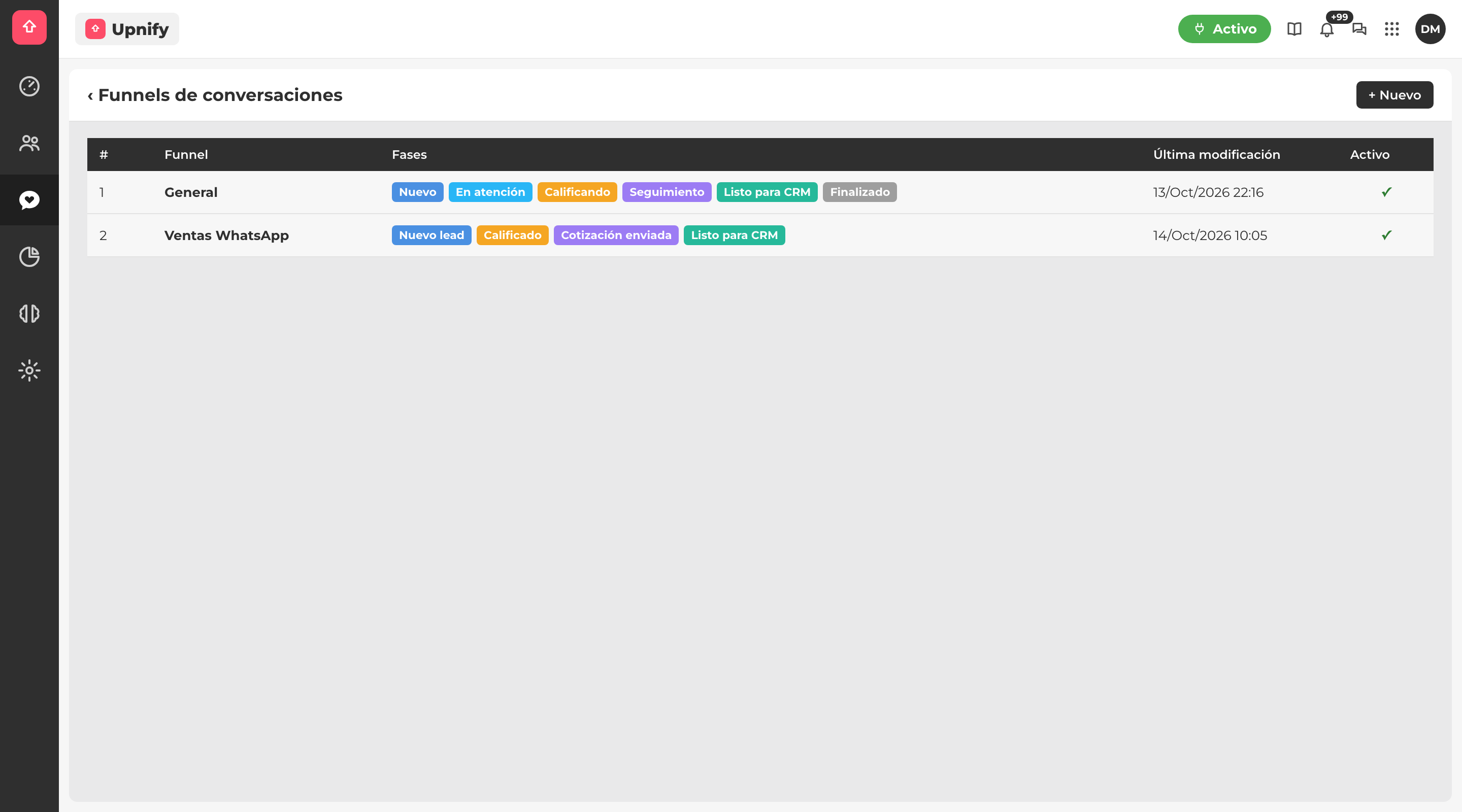The width and height of the screenshot is (1462, 812).
Task: Click the date 13/Oct/2026 22:16
Action: pos(1208,192)
